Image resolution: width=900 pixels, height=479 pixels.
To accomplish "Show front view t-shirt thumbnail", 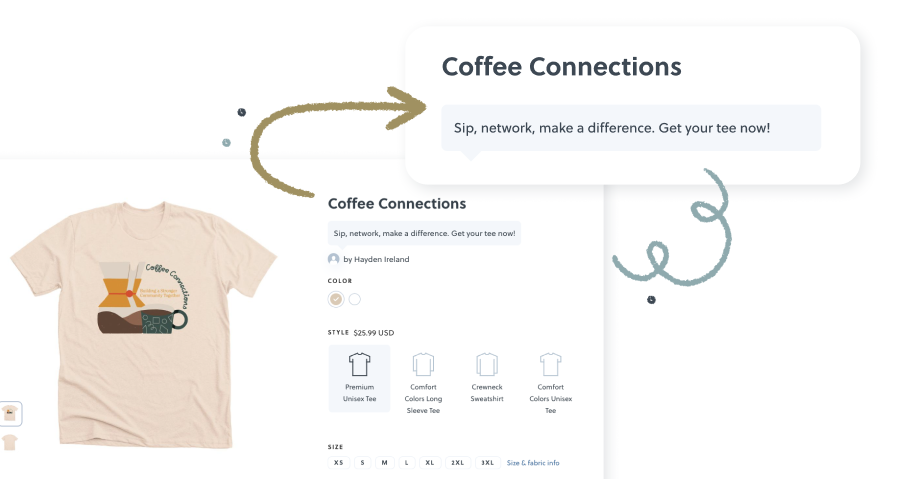I will pos(10,414).
